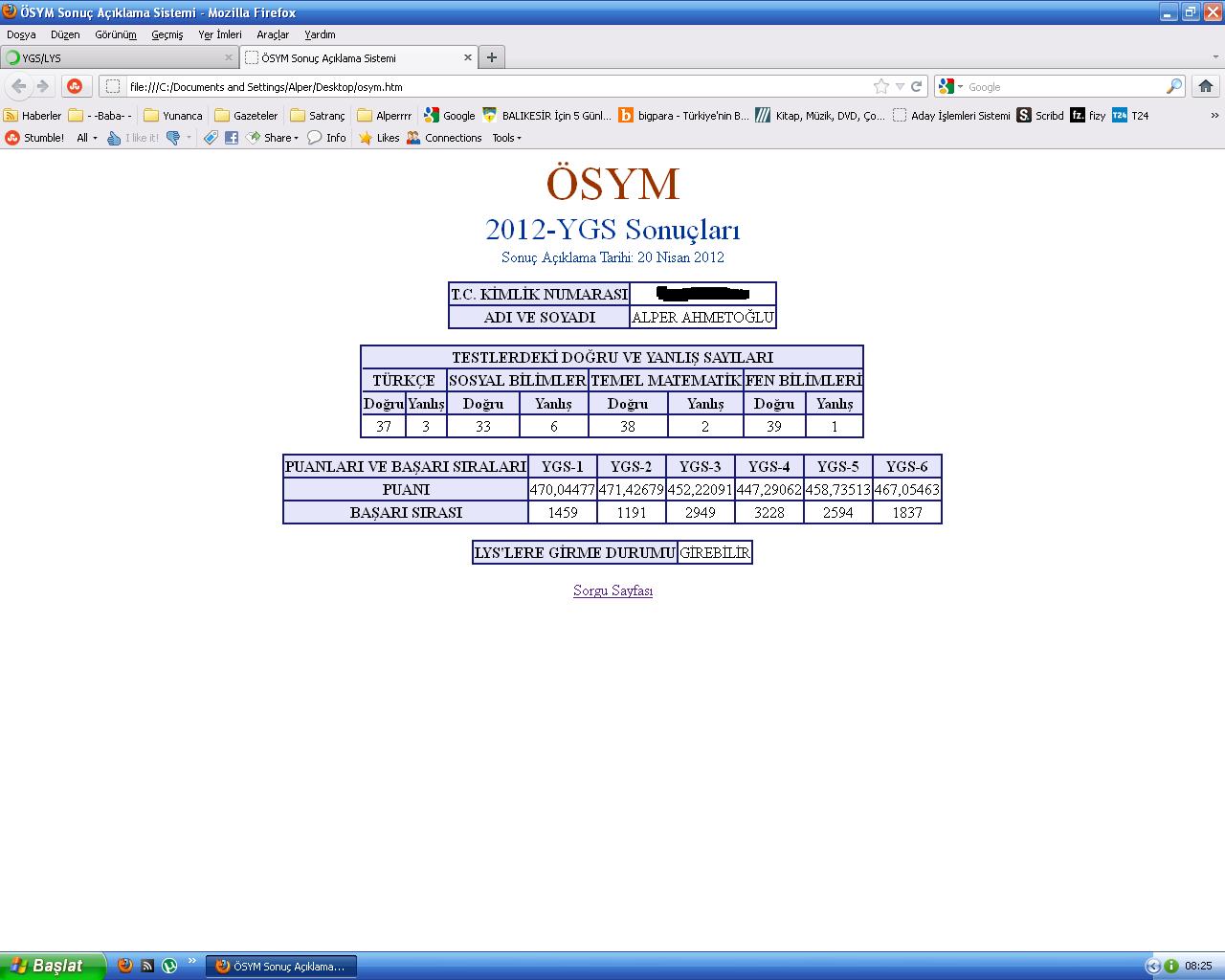
Task: Launch uTorrent from the quick launch bar
Action: click(169, 966)
